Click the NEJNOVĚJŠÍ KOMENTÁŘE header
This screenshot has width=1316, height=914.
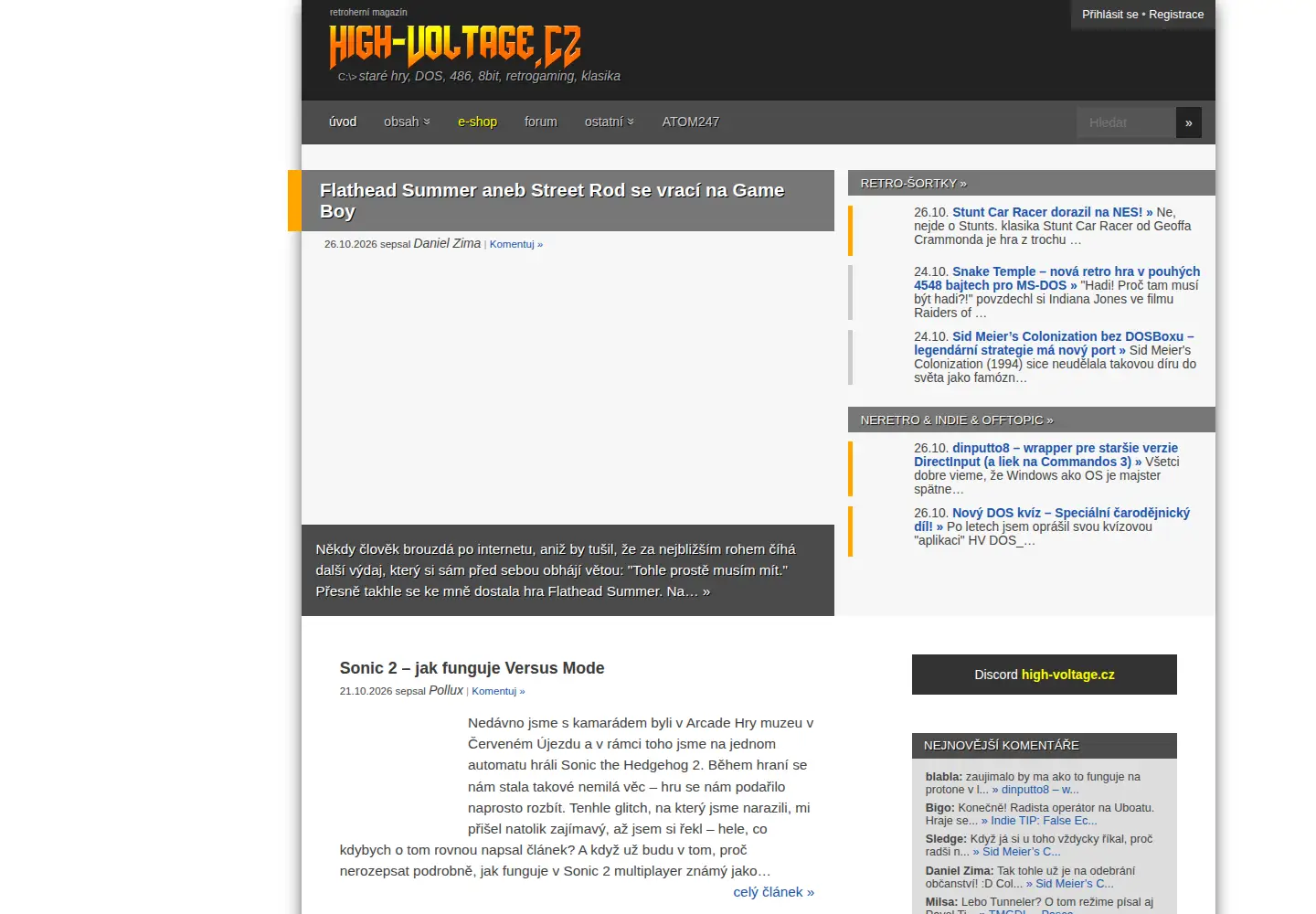pos(1045,746)
